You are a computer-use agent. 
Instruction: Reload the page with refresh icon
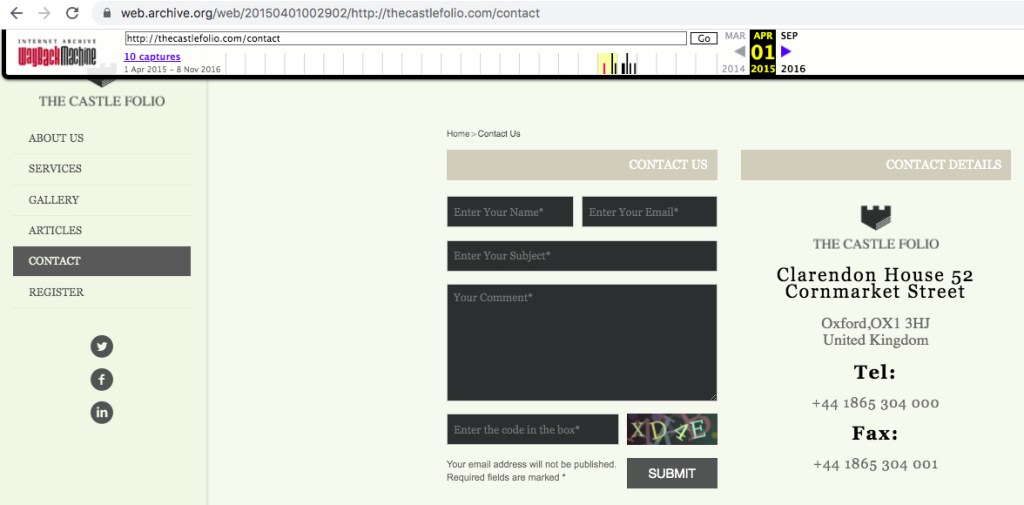click(72, 13)
